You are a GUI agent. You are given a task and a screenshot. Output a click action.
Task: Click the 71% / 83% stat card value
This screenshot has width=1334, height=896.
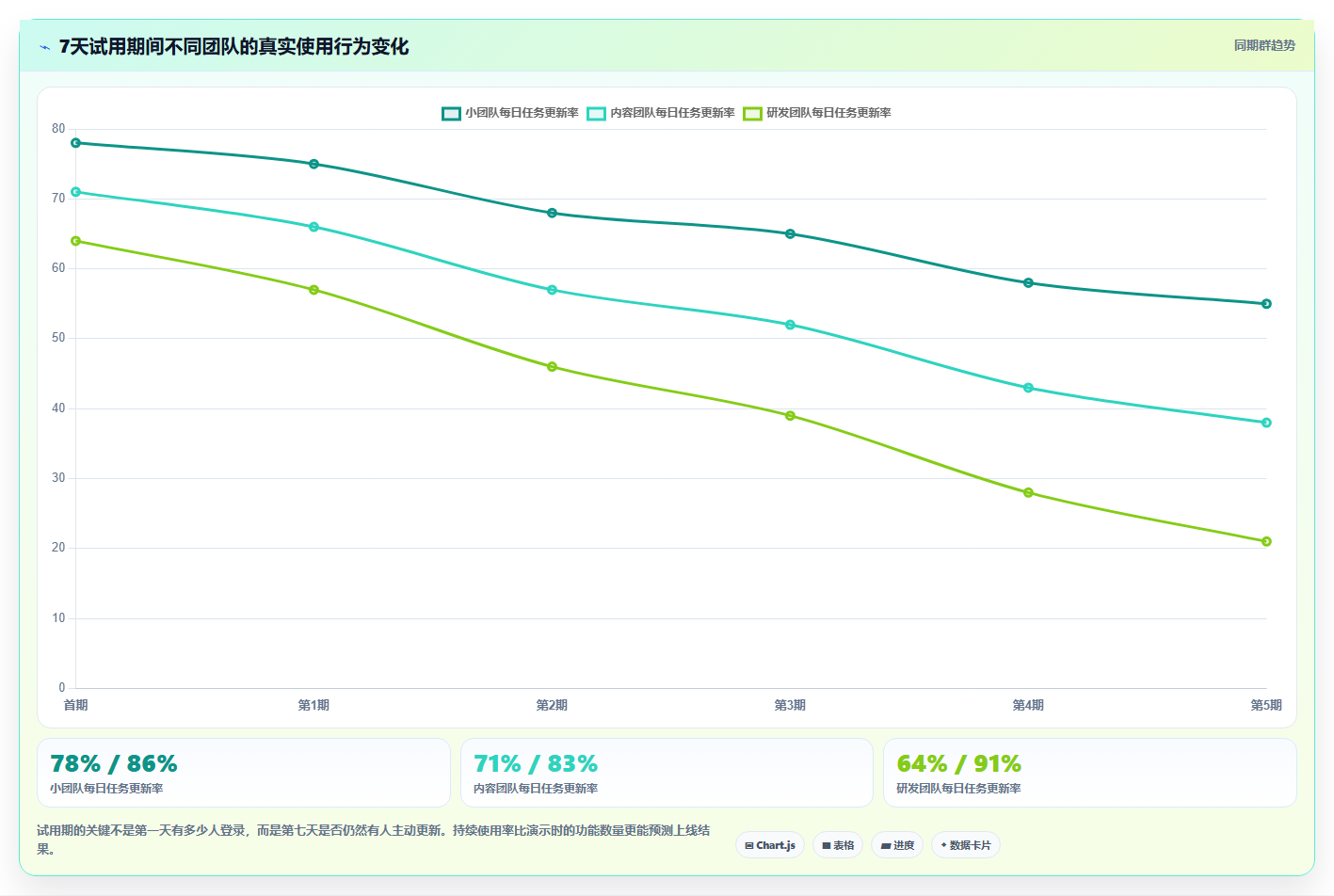pyautogui.click(x=536, y=763)
